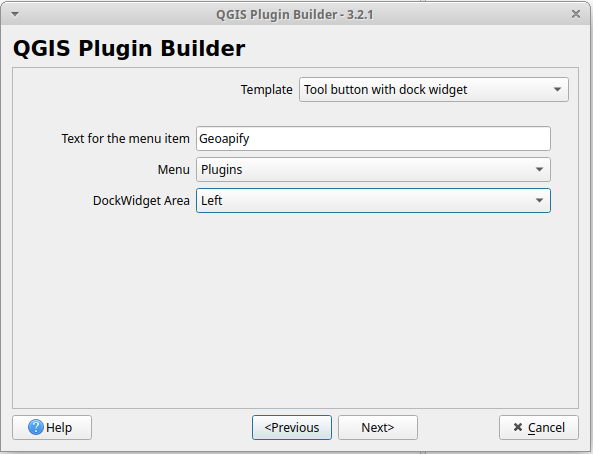Click the arrow of the Plugins dropdown
This screenshot has height=454, width=593.
pyautogui.click(x=539, y=169)
